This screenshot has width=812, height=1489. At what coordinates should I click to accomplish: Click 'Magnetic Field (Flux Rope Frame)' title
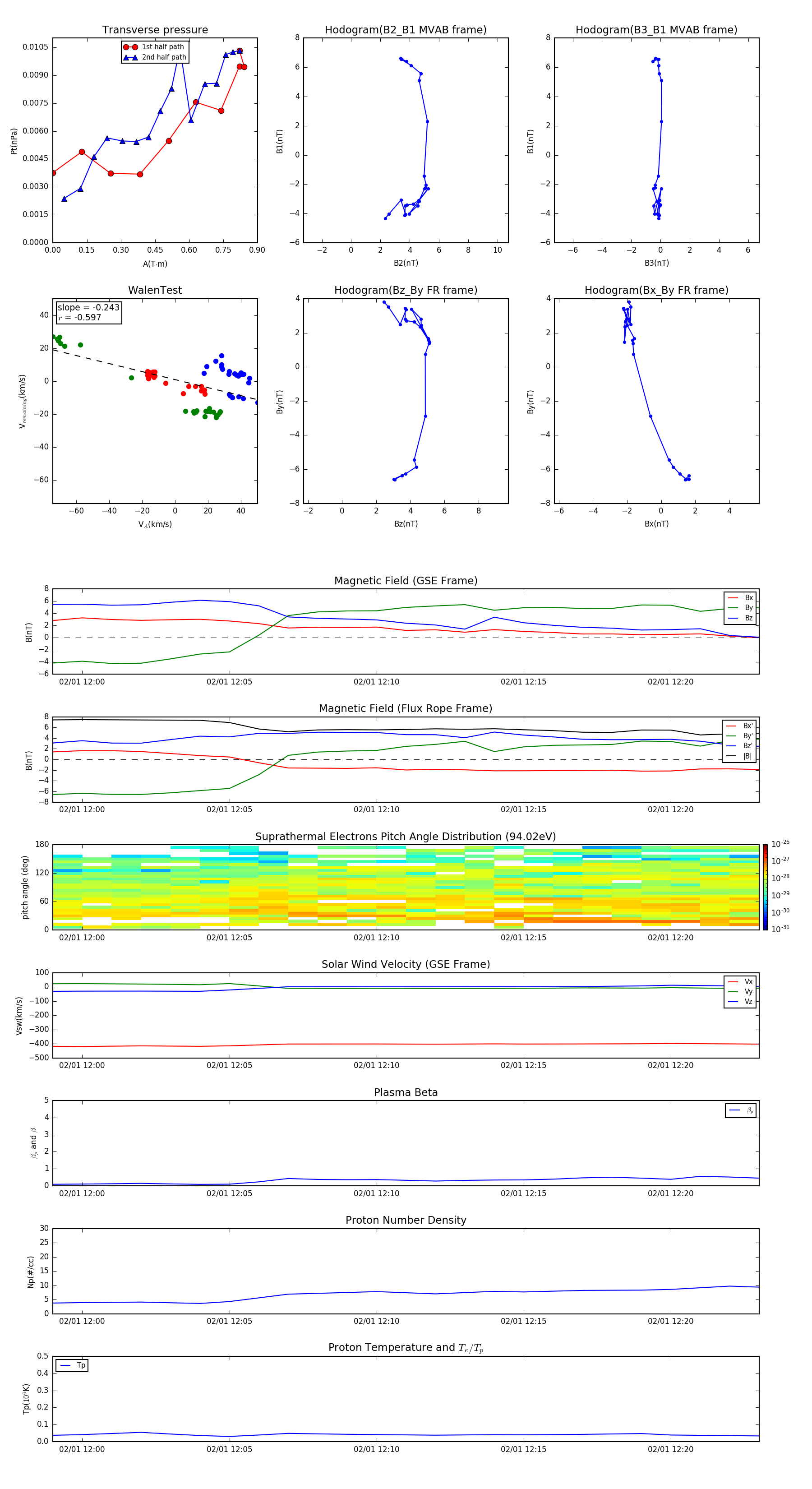(x=406, y=709)
